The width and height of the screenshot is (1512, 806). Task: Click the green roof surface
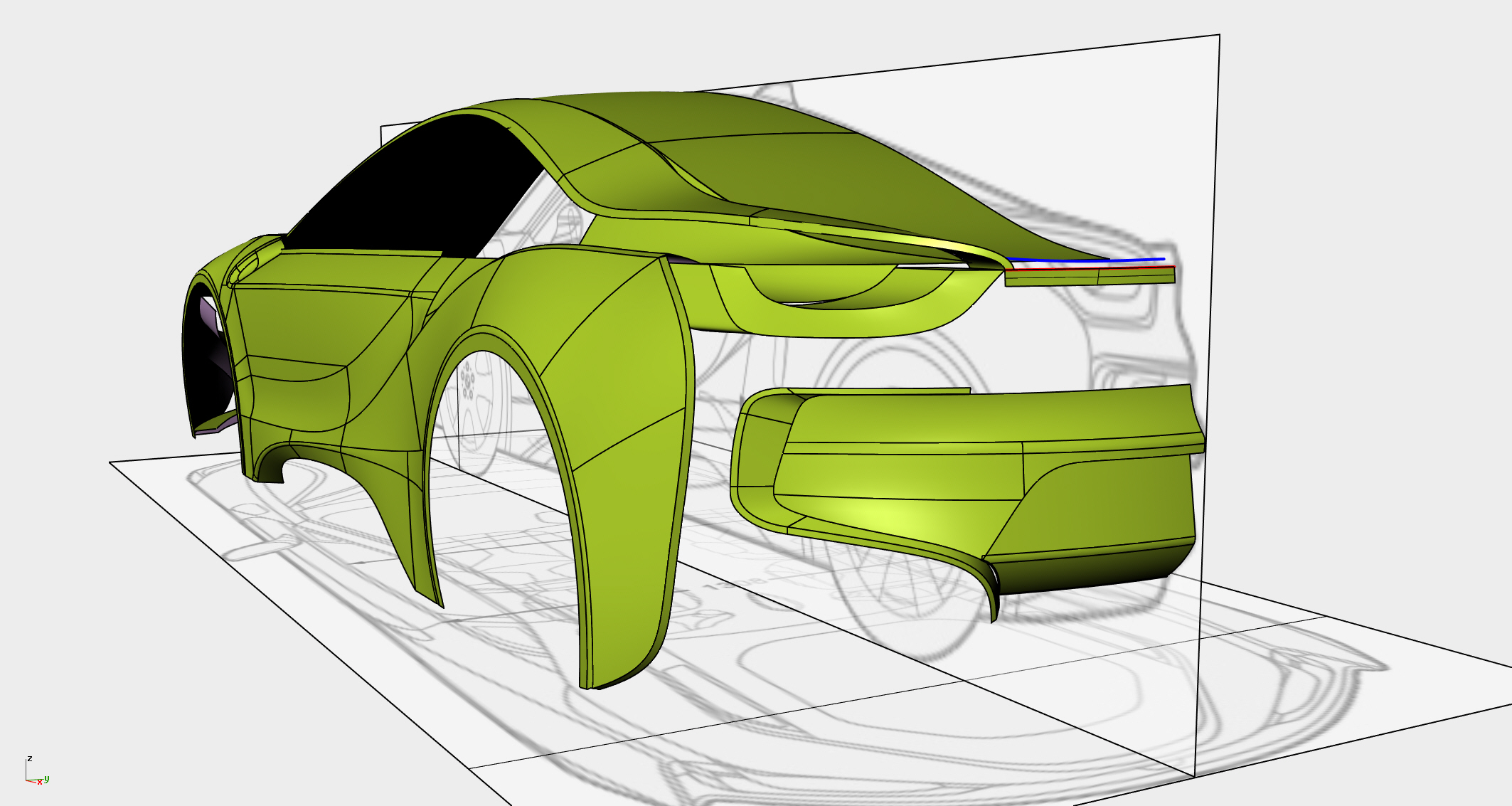tap(711, 117)
